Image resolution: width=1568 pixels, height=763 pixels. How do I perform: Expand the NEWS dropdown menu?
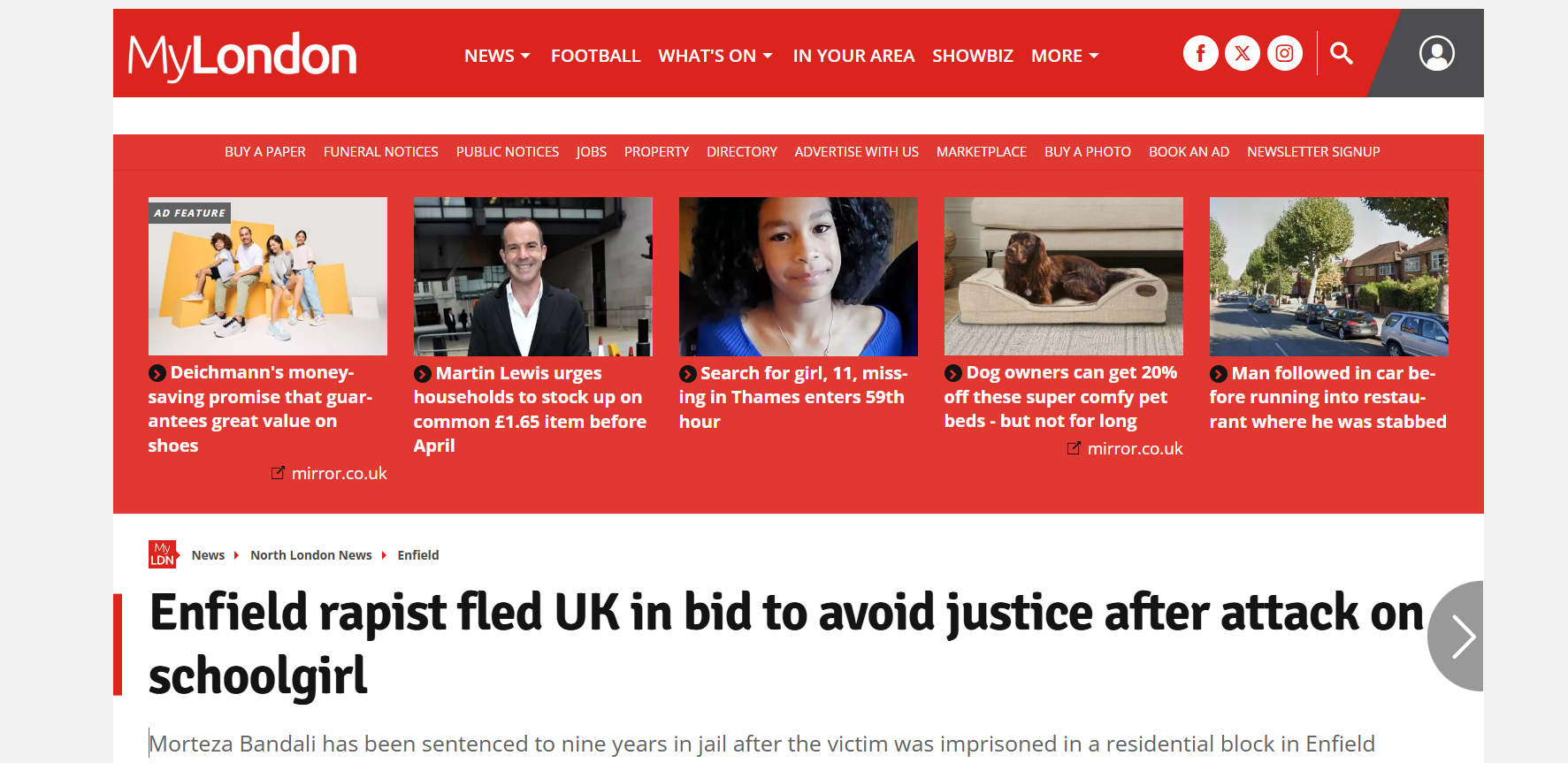click(x=497, y=56)
